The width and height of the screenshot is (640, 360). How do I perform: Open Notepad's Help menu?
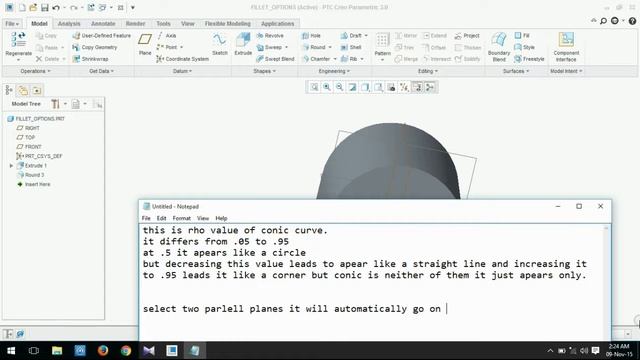tap(221, 218)
